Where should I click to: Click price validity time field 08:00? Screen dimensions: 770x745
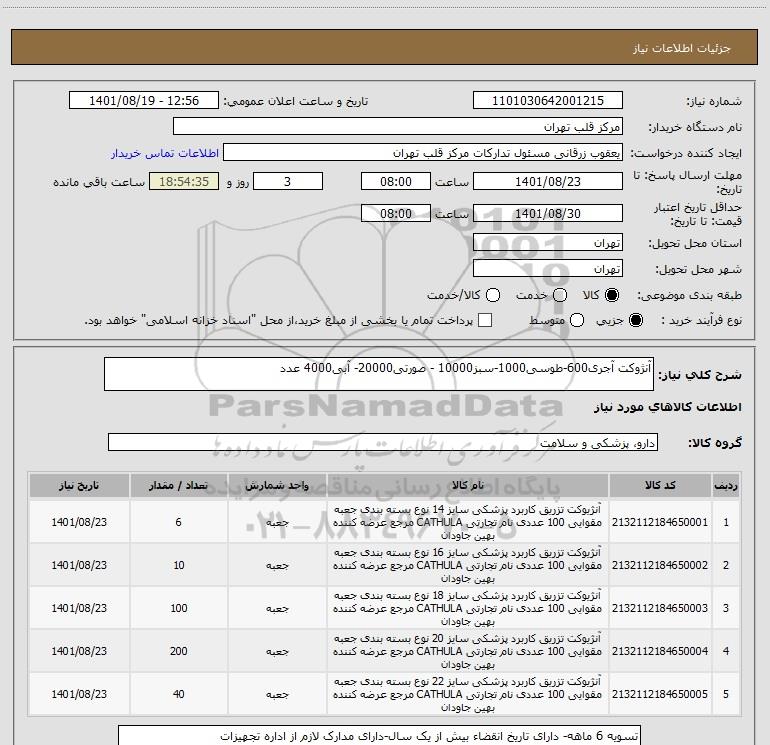pos(396,213)
